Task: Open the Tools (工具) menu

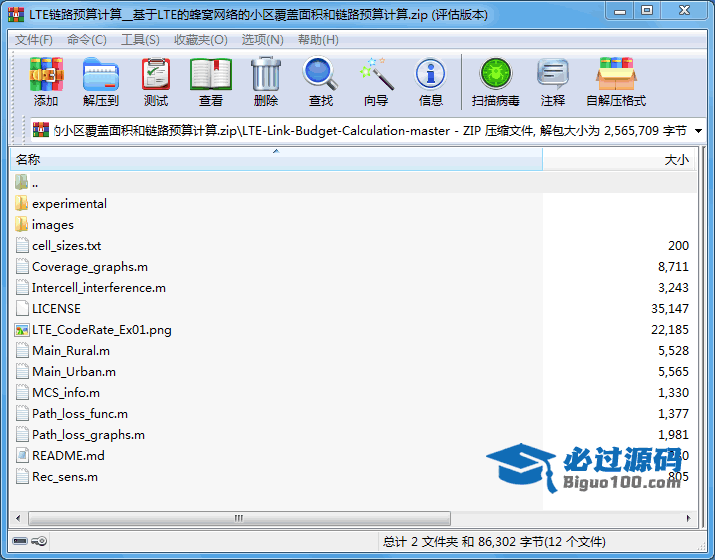Action: click(x=140, y=40)
